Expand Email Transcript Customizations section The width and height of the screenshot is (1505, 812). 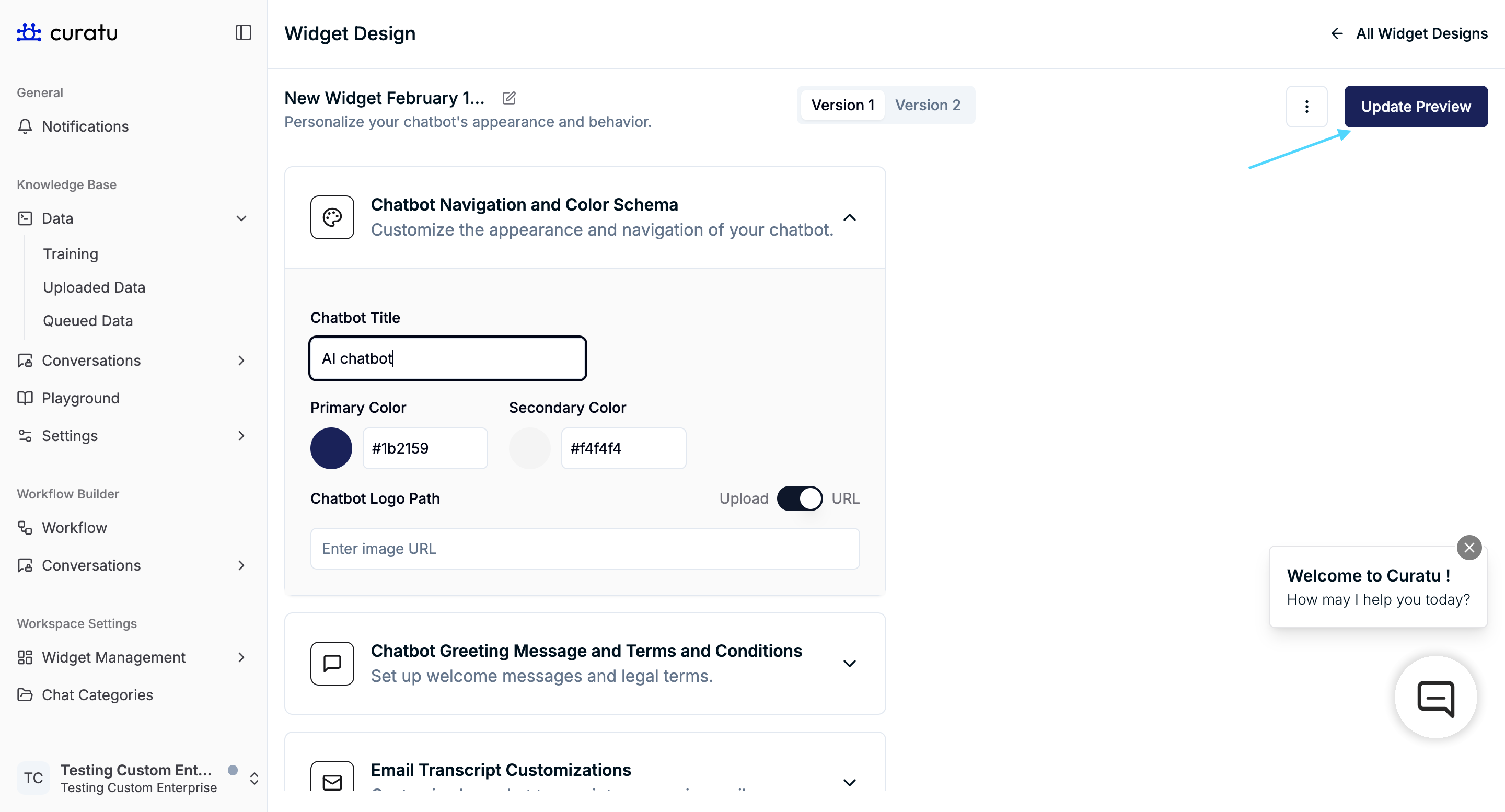pos(850,782)
